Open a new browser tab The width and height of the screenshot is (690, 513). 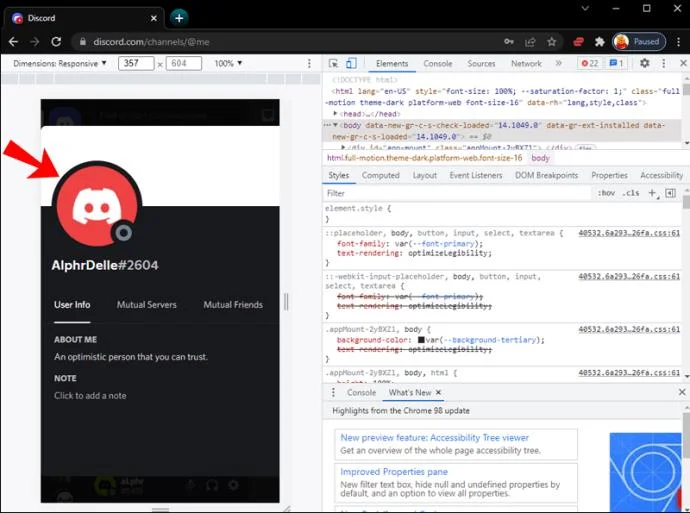click(179, 18)
